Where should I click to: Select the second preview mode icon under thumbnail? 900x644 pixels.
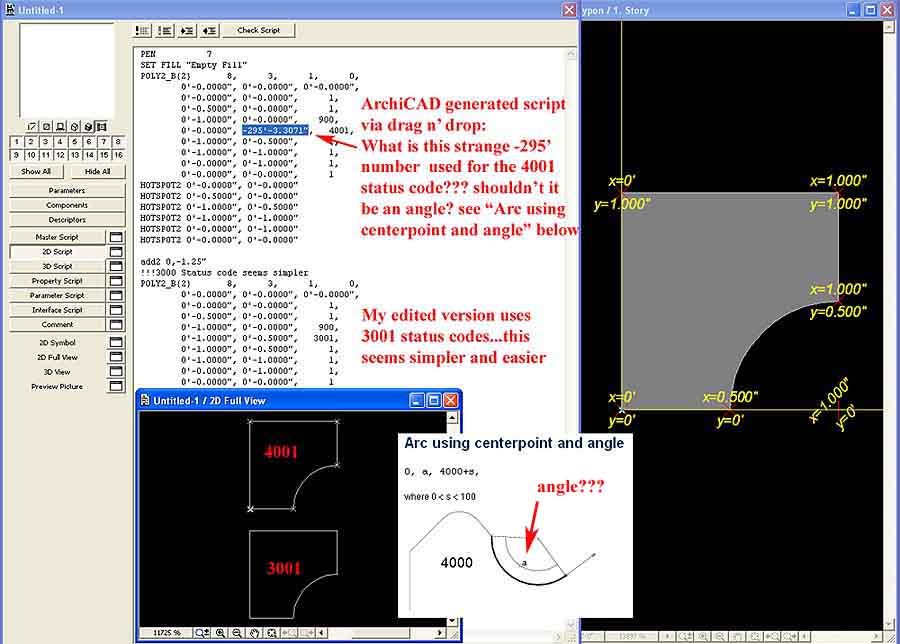(x=46, y=126)
